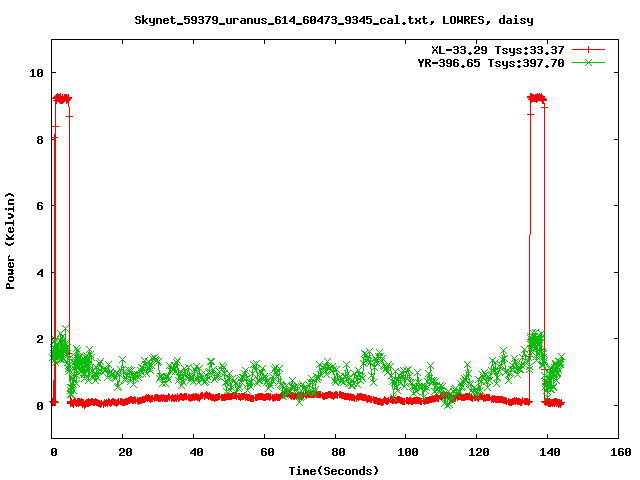Click the x-axis tick label 160

click(x=621, y=452)
